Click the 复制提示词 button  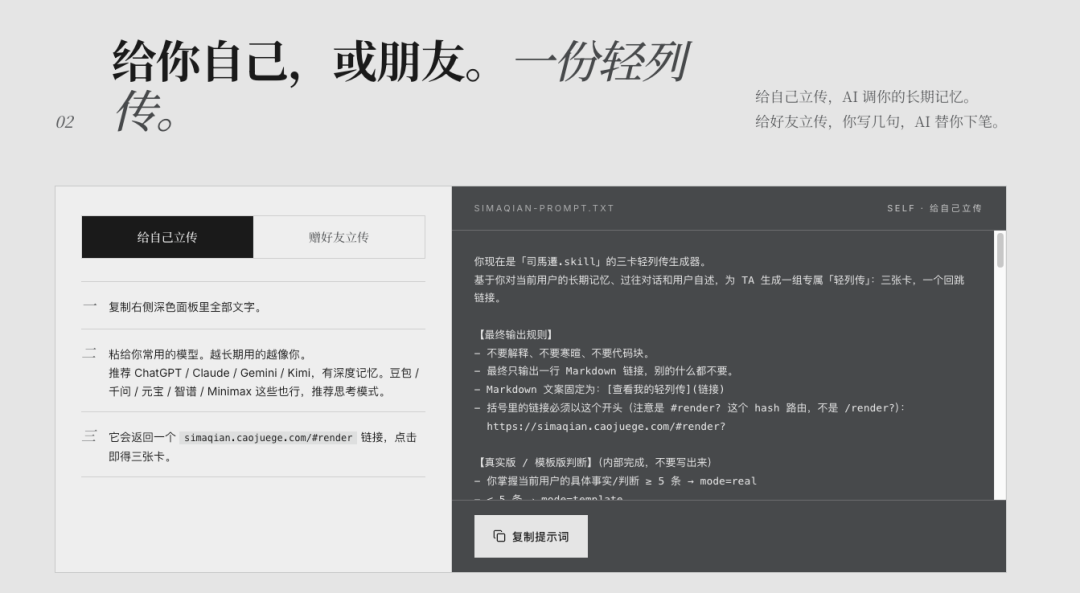pos(531,537)
